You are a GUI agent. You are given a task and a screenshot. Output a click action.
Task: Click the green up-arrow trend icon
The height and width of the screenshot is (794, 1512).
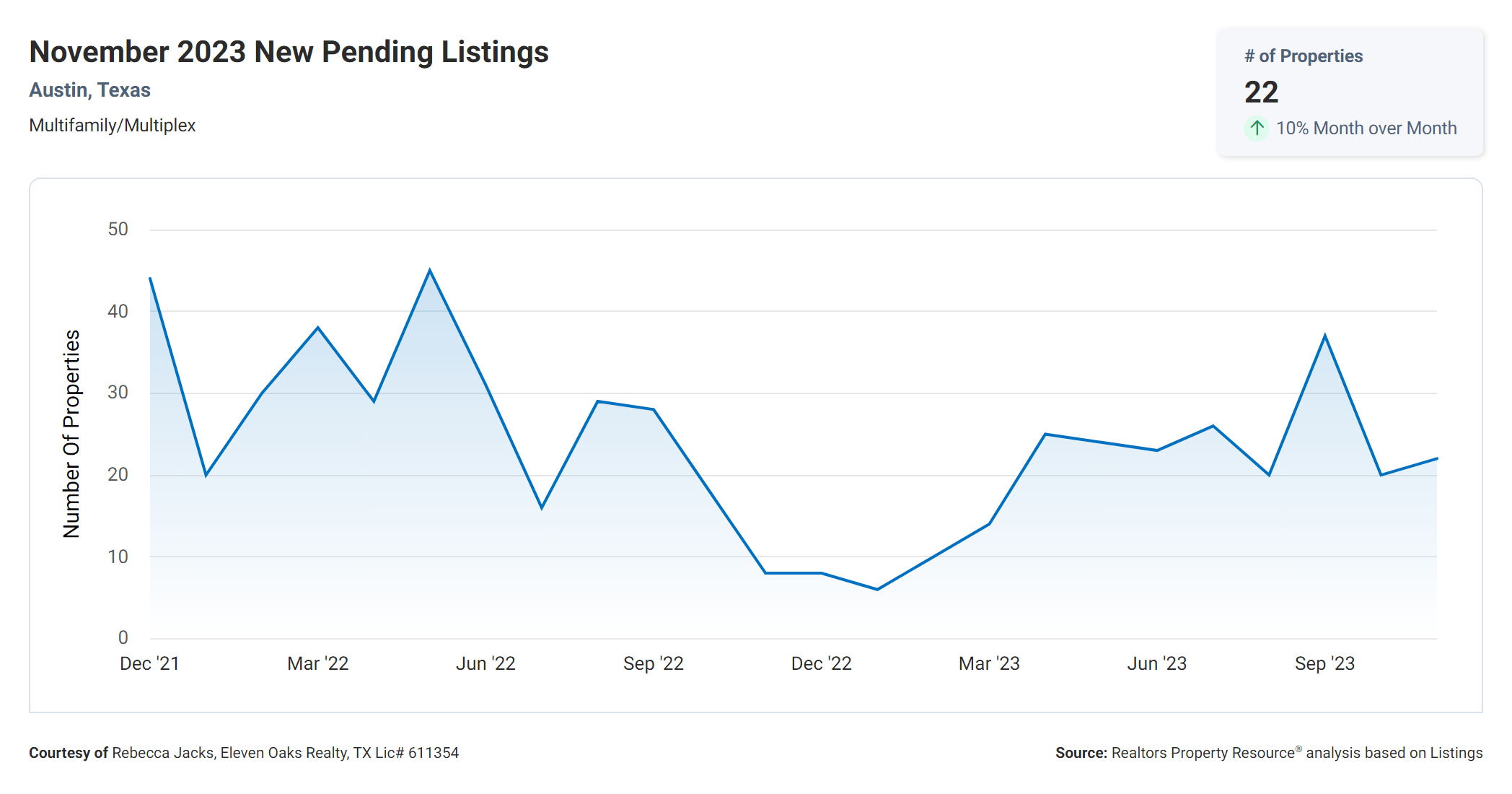[1257, 128]
